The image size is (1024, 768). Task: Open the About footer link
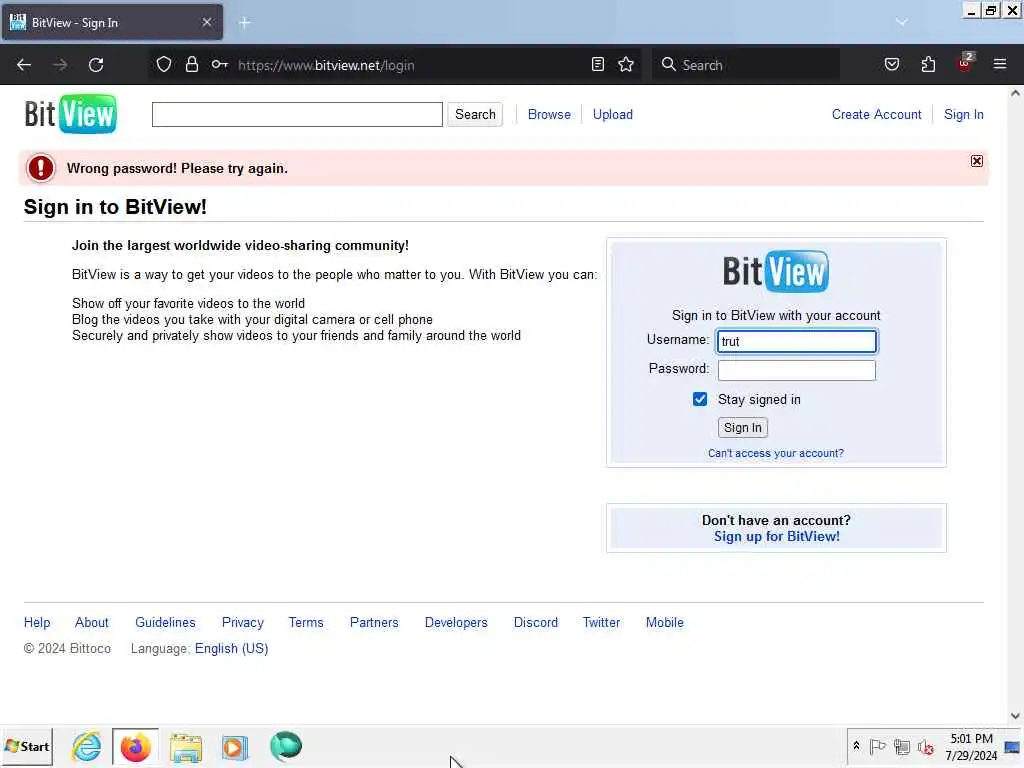pyautogui.click(x=91, y=622)
